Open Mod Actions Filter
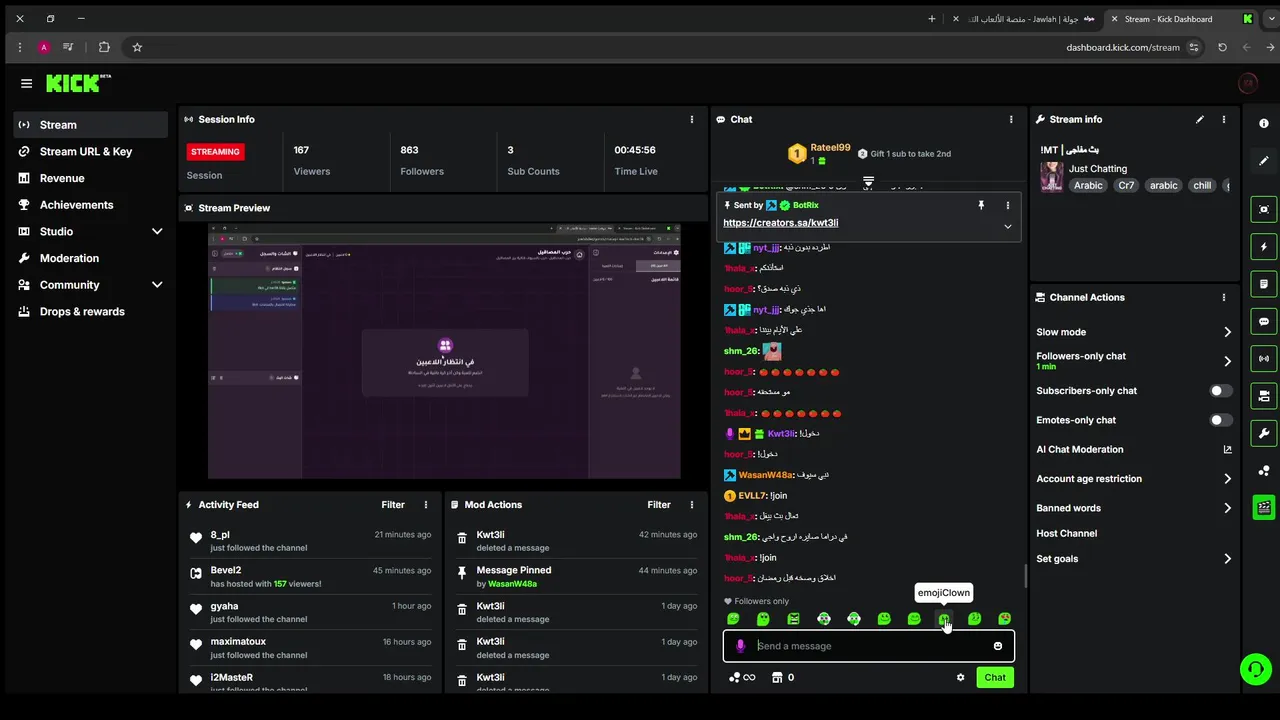This screenshot has width=1280, height=720. [x=659, y=505]
